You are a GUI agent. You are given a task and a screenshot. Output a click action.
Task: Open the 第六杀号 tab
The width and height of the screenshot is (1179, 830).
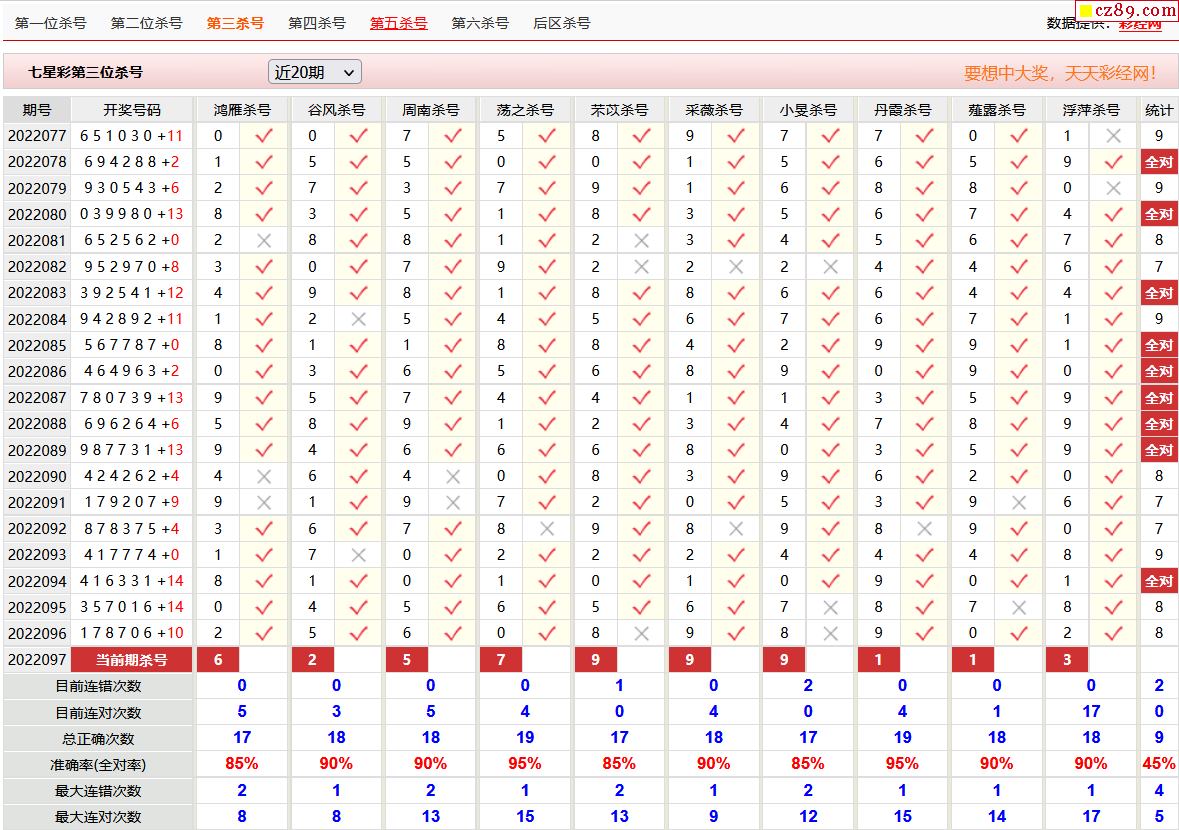[480, 23]
